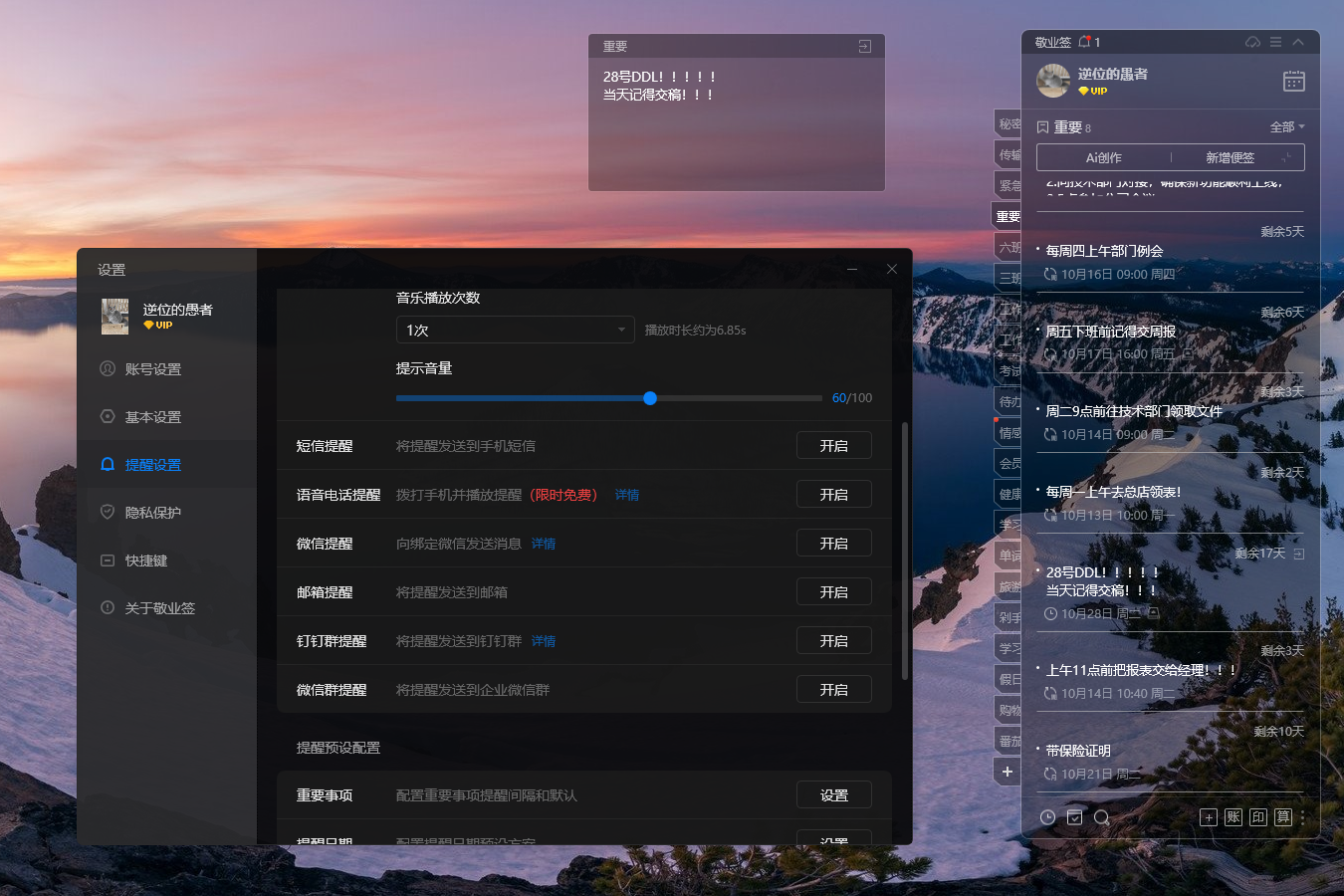Open the 音乐播放次数 dropdown showing 1次

click(x=515, y=330)
